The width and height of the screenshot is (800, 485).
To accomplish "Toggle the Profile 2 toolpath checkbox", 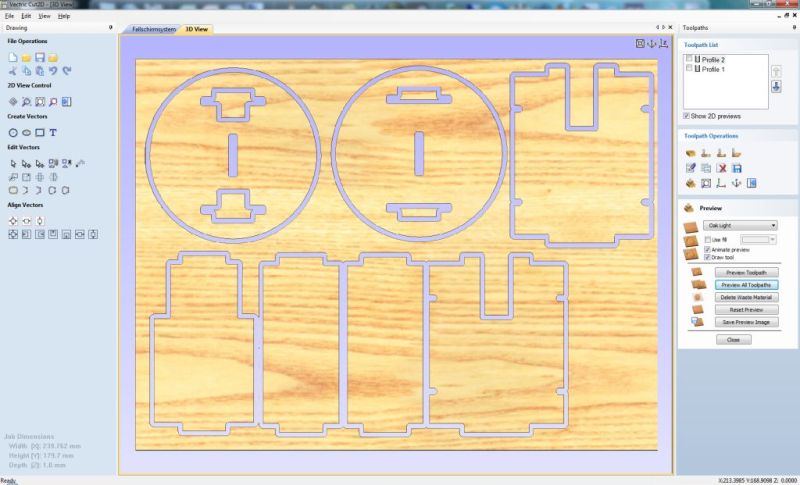I will (688, 60).
